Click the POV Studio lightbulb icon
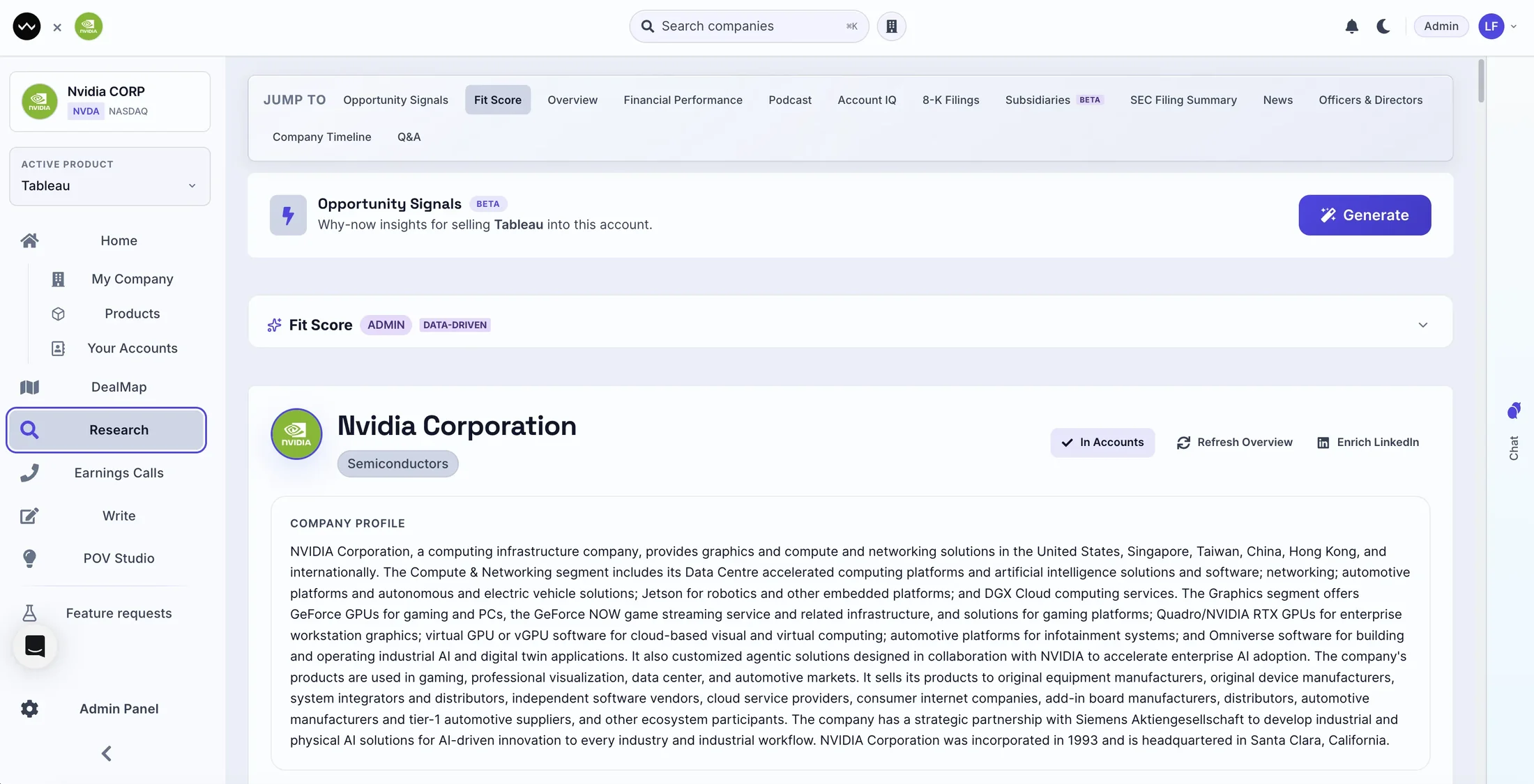The height and width of the screenshot is (784, 1534). (x=29, y=558)
